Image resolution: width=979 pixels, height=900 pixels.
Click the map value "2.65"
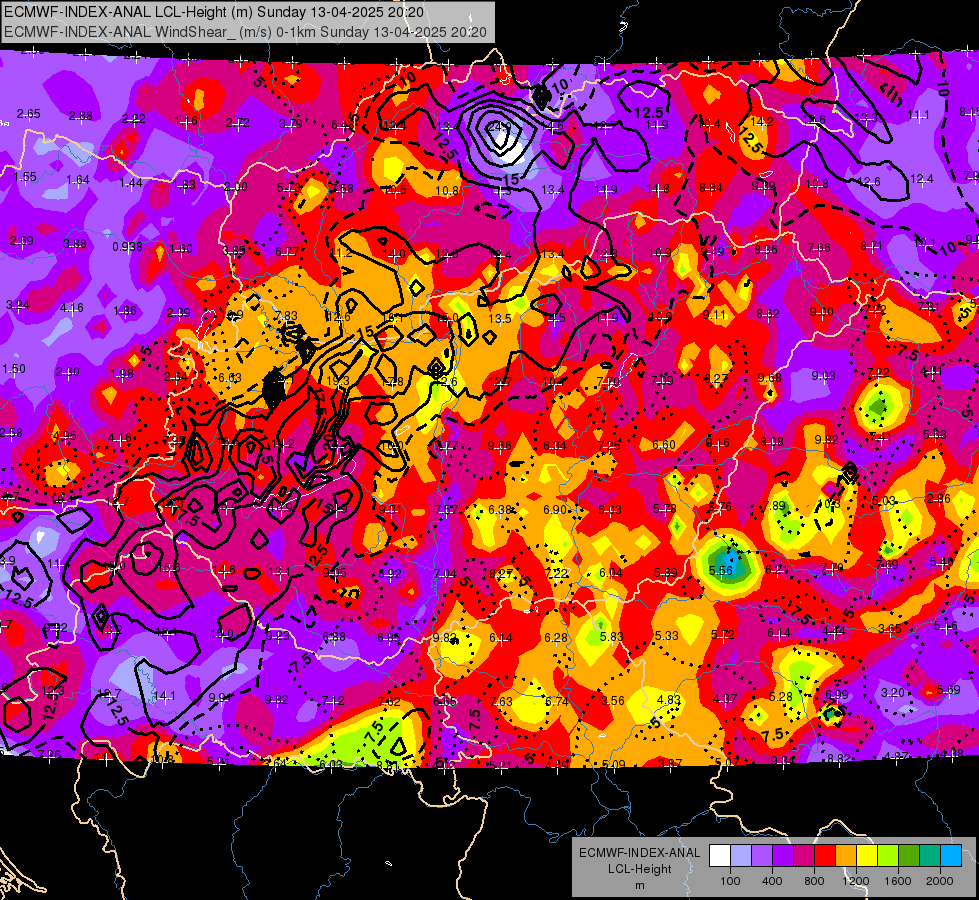29,114
